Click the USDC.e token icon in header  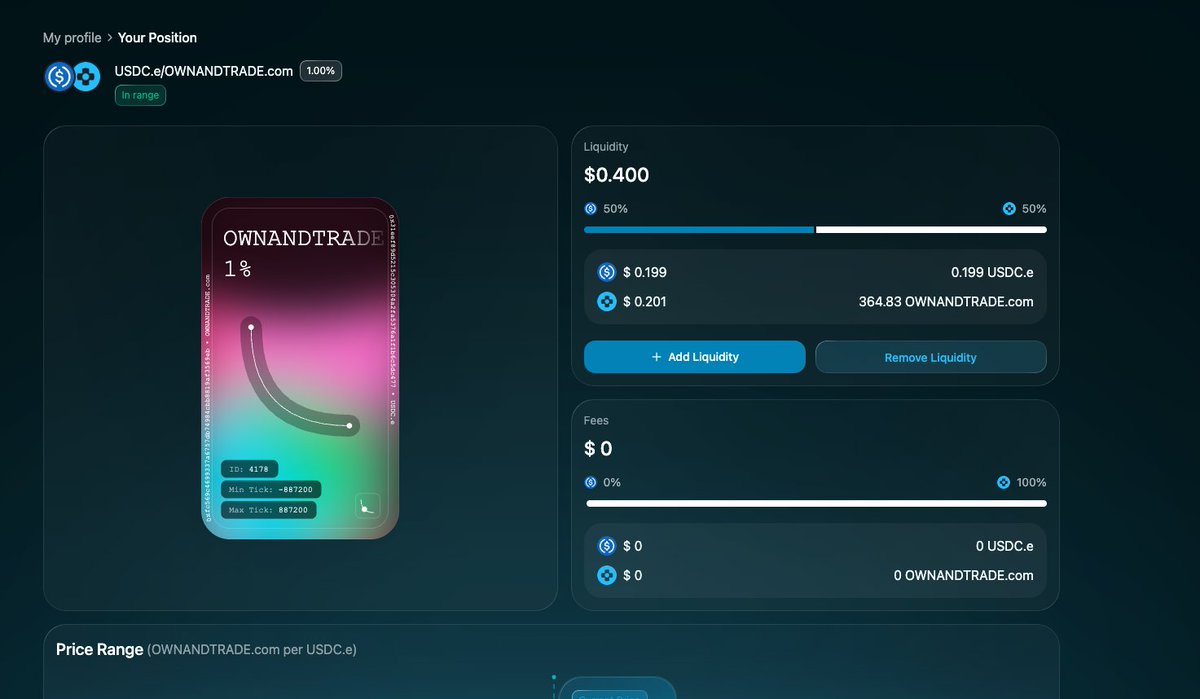[x=59, y=77]
